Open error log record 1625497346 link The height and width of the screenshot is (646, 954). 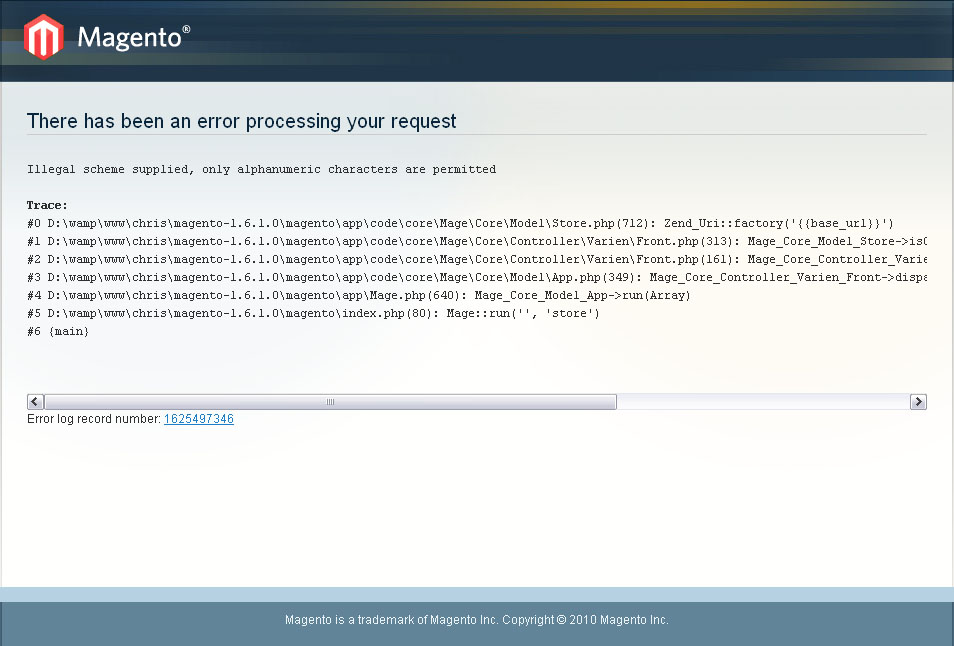tap(199, 419)
